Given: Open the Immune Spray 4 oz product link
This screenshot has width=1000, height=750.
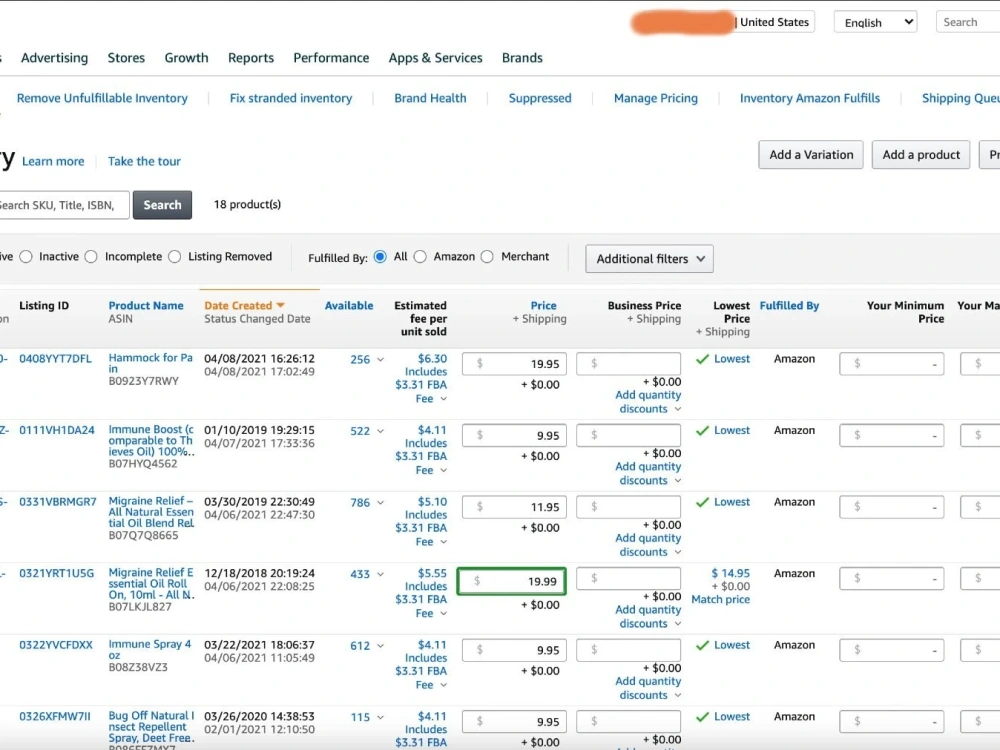Looking at the screenshot, I should click(x=150, y=649).
